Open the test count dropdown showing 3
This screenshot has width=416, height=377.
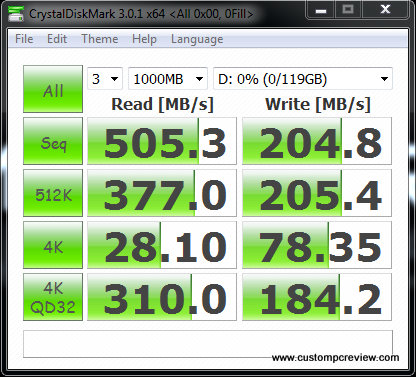[105, 79]
